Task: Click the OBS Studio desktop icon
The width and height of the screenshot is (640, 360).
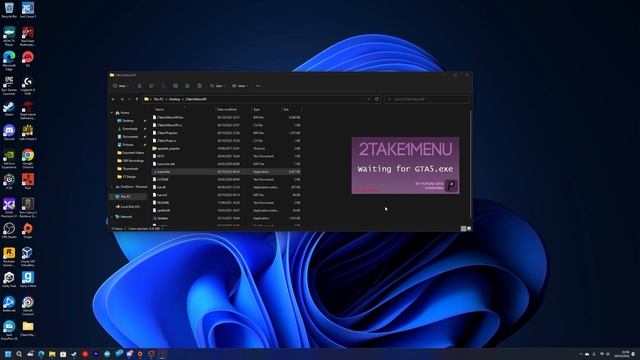Action: coord(9,231)
